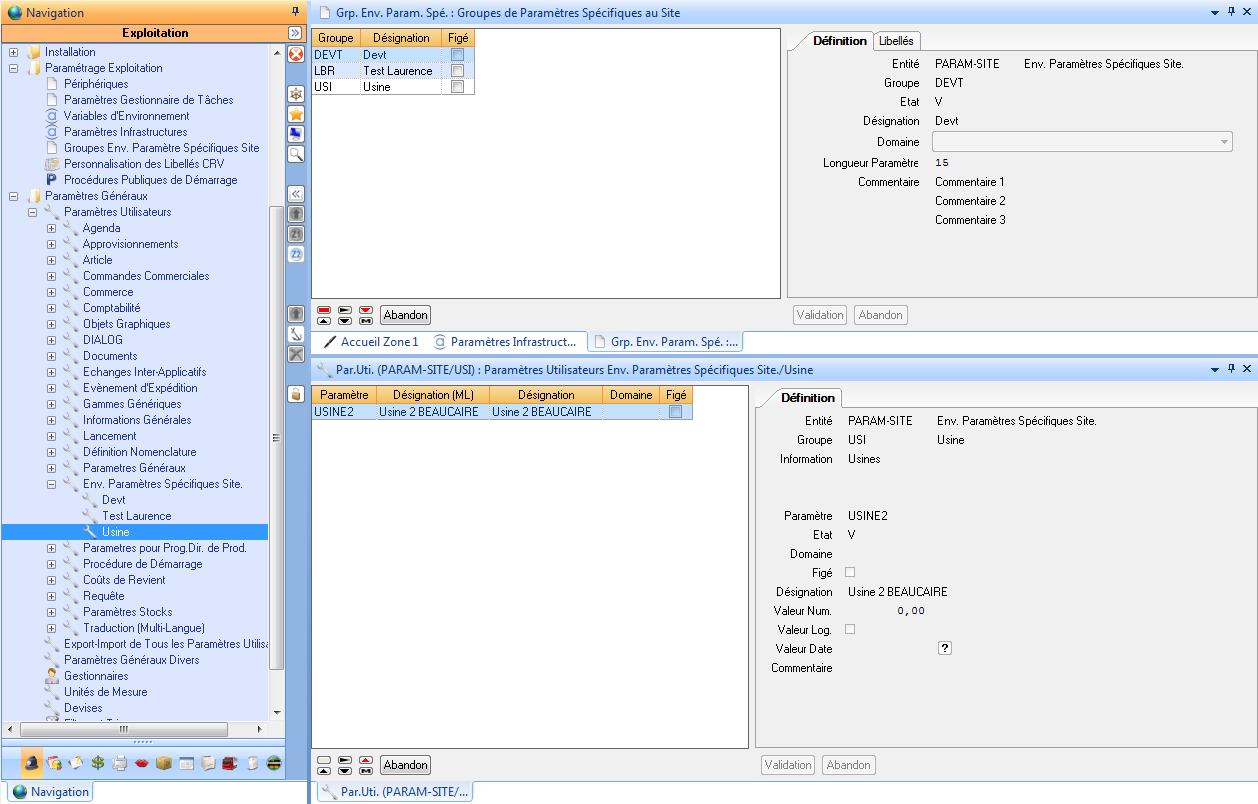Click the red lips icon in bottom bar
The image size is (1258, 804).
click(x=142, y=764)
